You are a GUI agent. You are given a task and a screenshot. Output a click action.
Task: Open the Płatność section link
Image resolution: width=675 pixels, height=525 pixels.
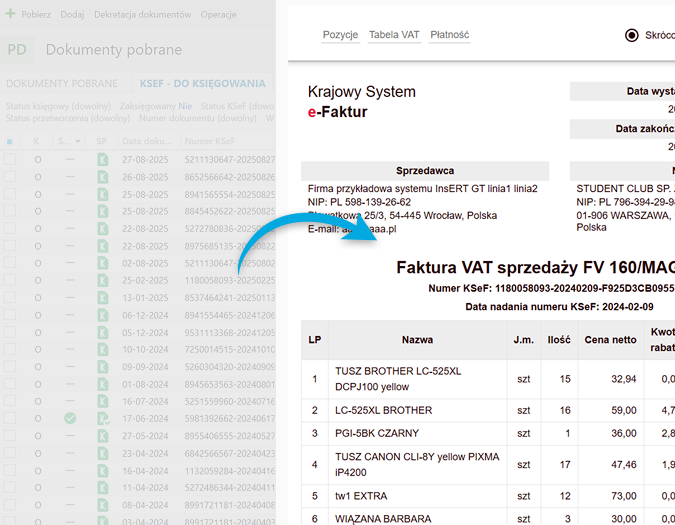(449, 35)
